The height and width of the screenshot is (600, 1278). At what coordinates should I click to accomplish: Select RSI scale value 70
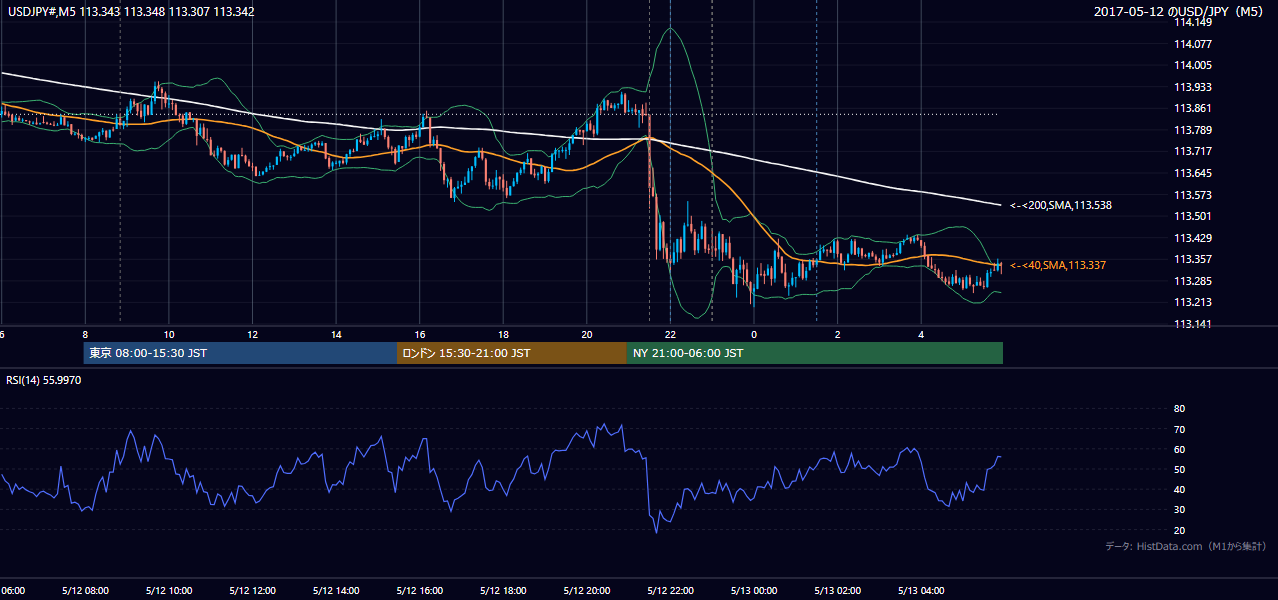(1179, 429)
